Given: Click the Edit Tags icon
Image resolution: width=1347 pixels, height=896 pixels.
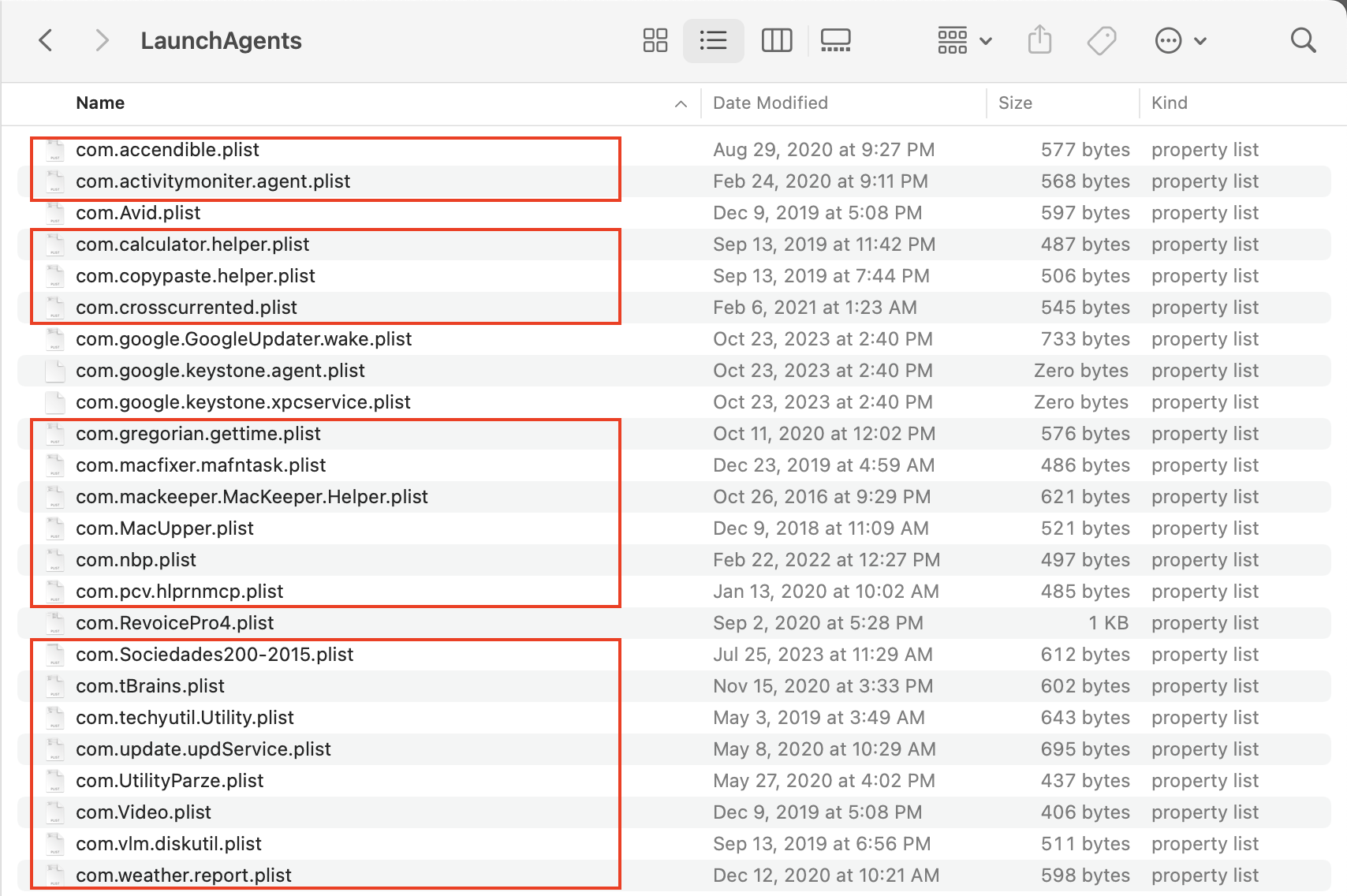Looking at the screenshot, I should [1102, 40].
